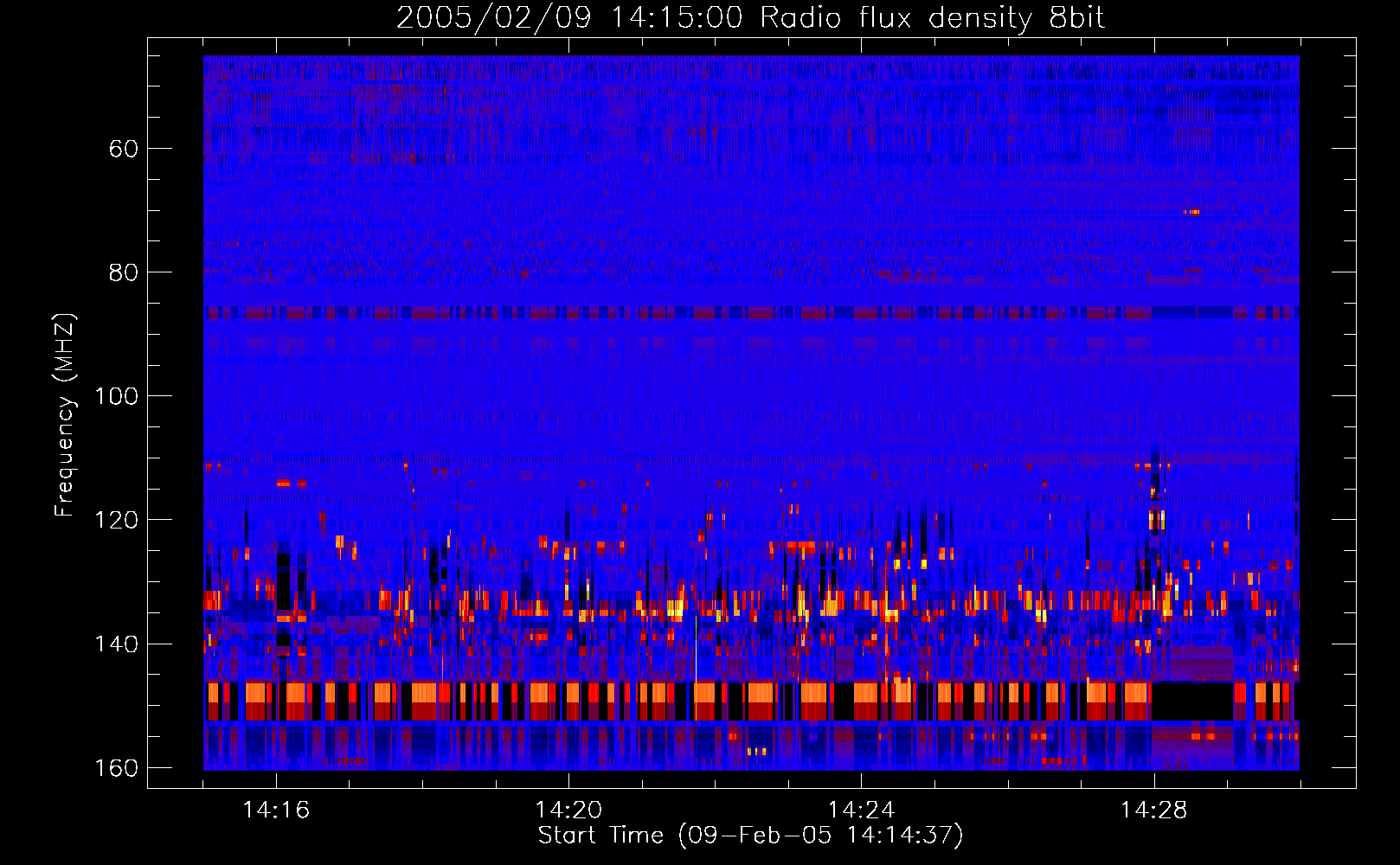The image size is (1400, 865).
Task: Click the 'Frequency (MHZ)' axis label
Action: click(x=65, y=415)
